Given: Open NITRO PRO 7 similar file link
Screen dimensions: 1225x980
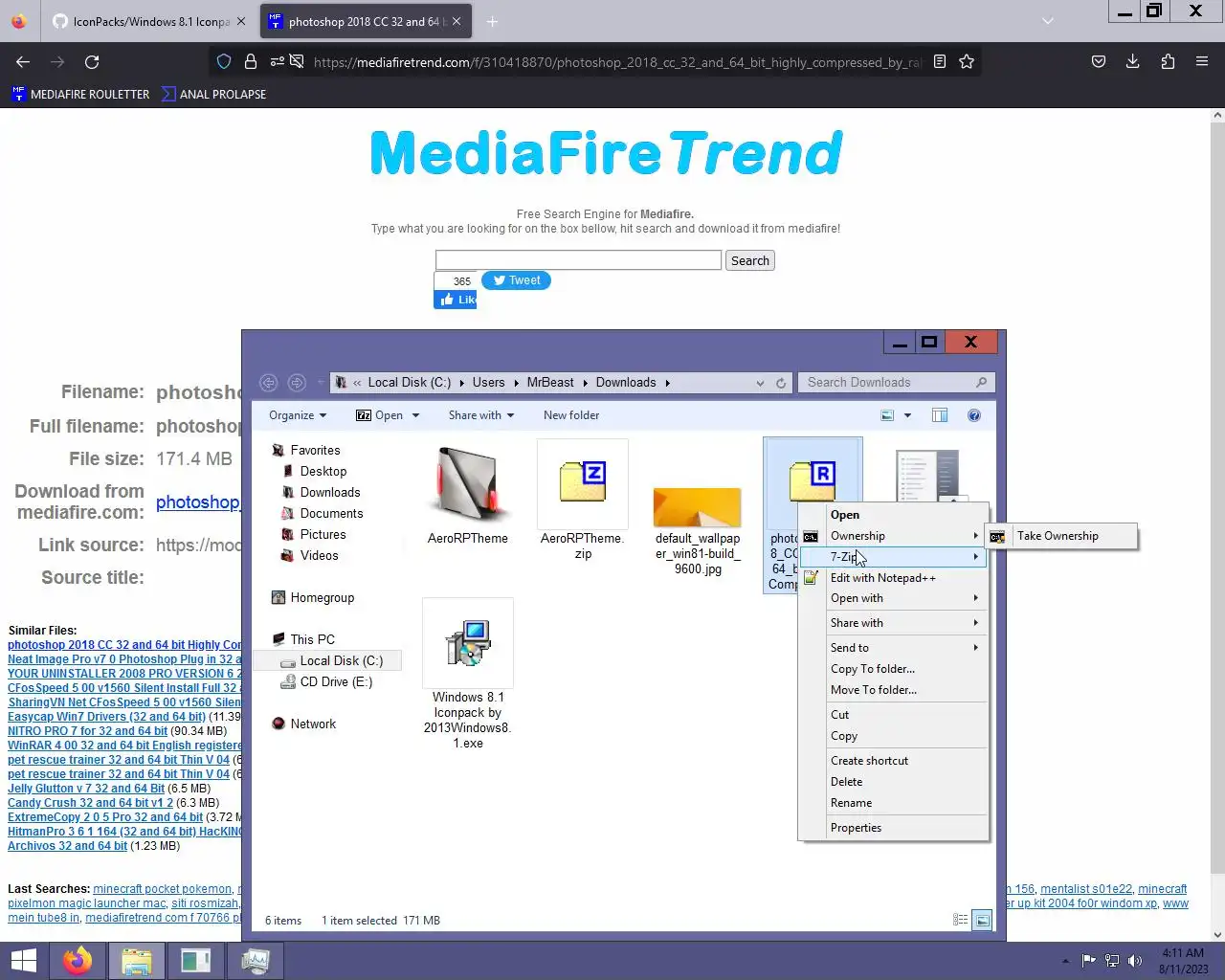Looking at the screenshot, I should click(87, 731).
